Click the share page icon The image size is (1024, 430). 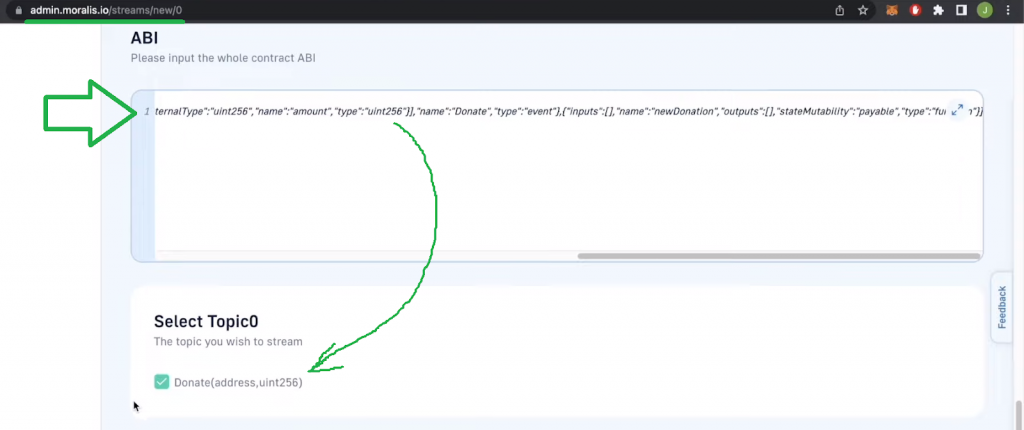(839, 10)
